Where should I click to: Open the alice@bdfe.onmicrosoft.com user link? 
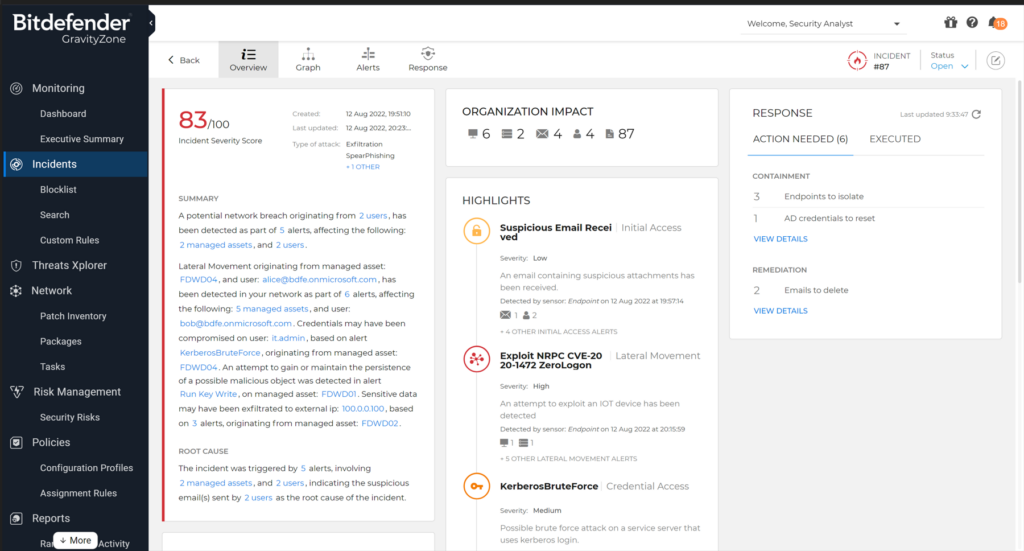click(319, 279)
